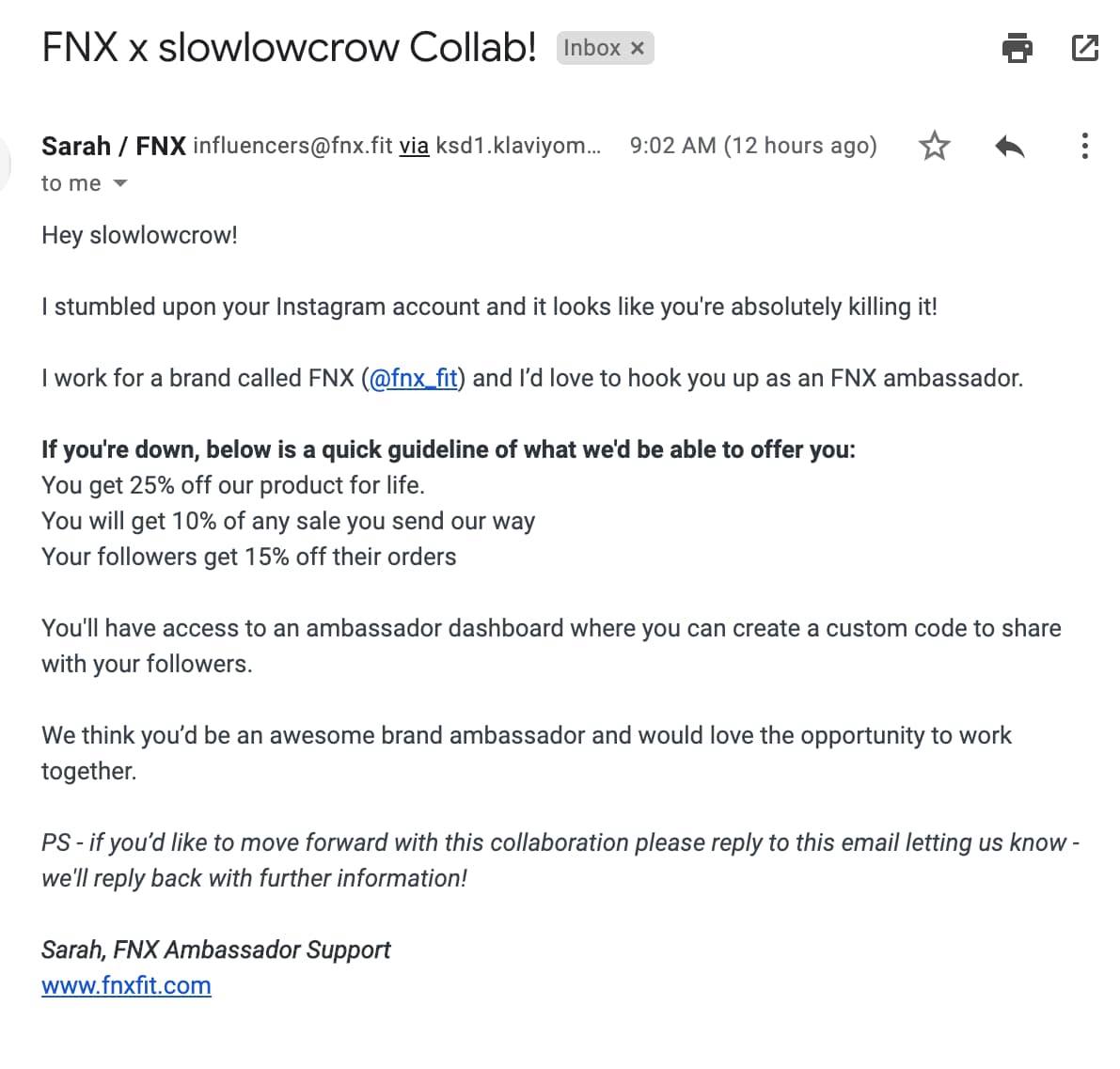Click the italic PS paragraph

[x=560, y=860]
